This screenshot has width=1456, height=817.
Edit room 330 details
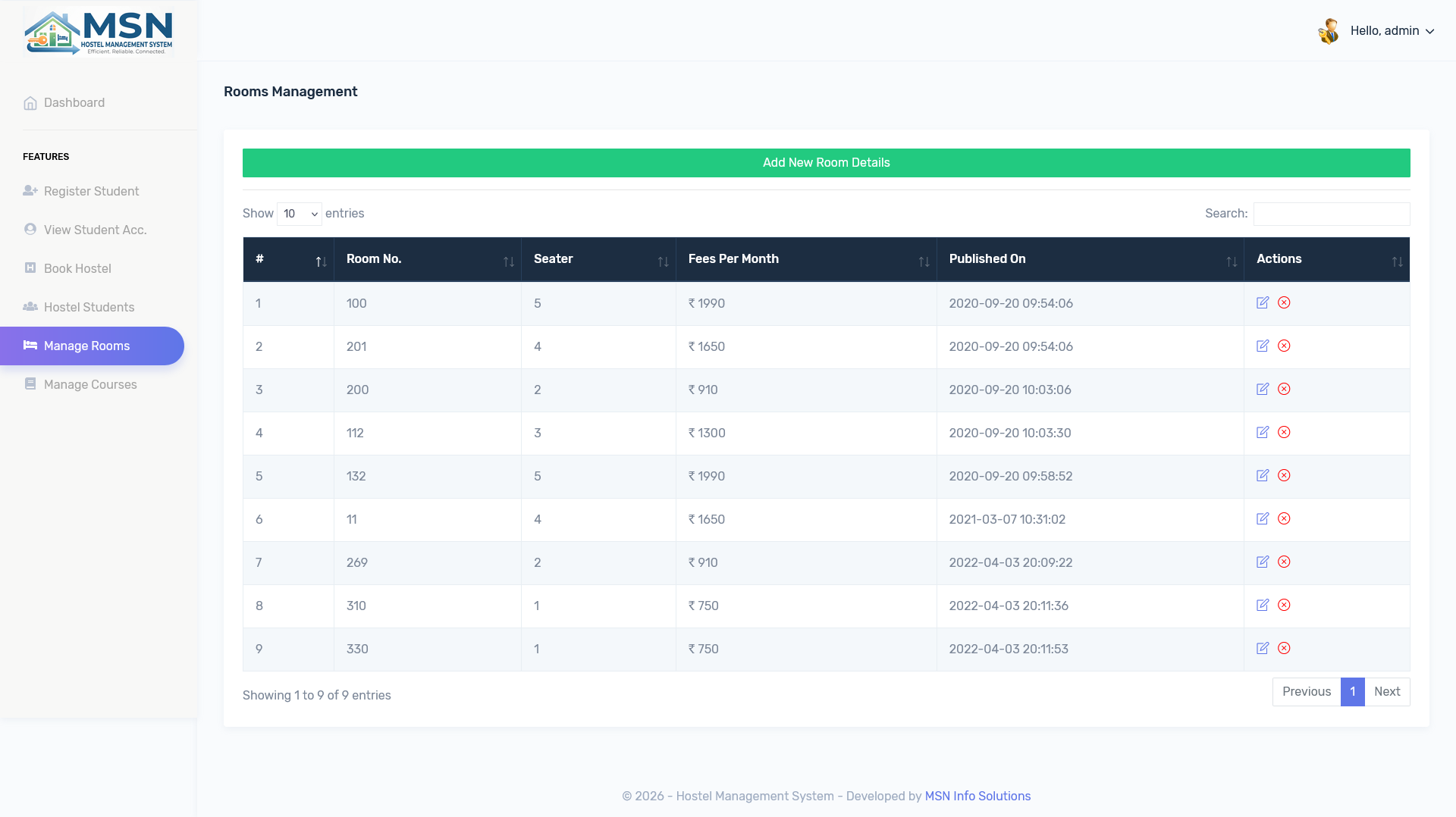[1263, 648]
